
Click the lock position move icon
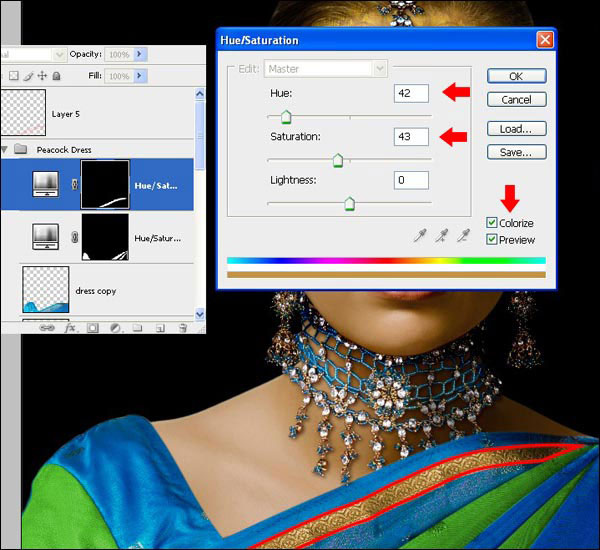pos(42,76)
